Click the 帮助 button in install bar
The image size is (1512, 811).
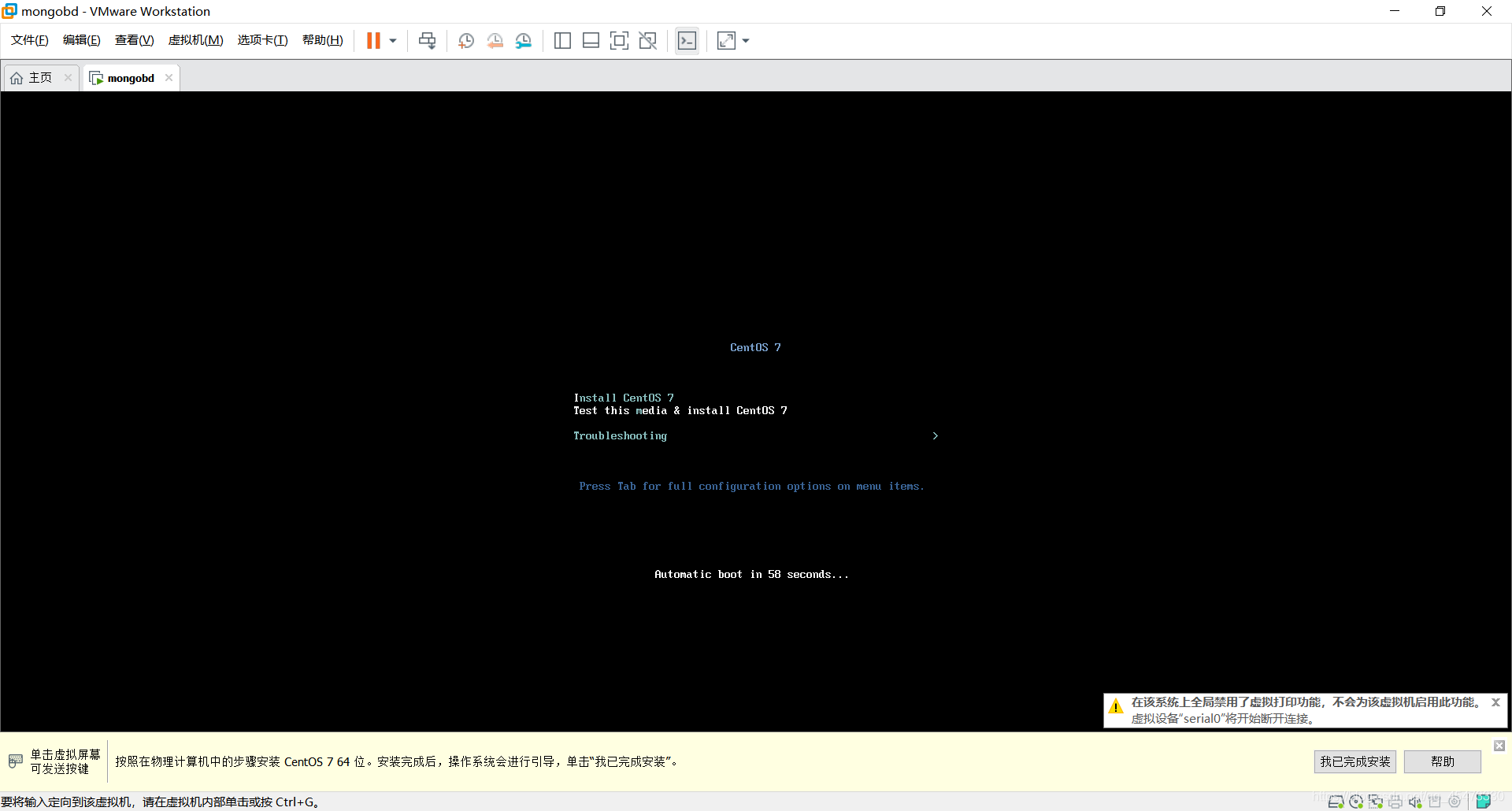coord(1443,761)
